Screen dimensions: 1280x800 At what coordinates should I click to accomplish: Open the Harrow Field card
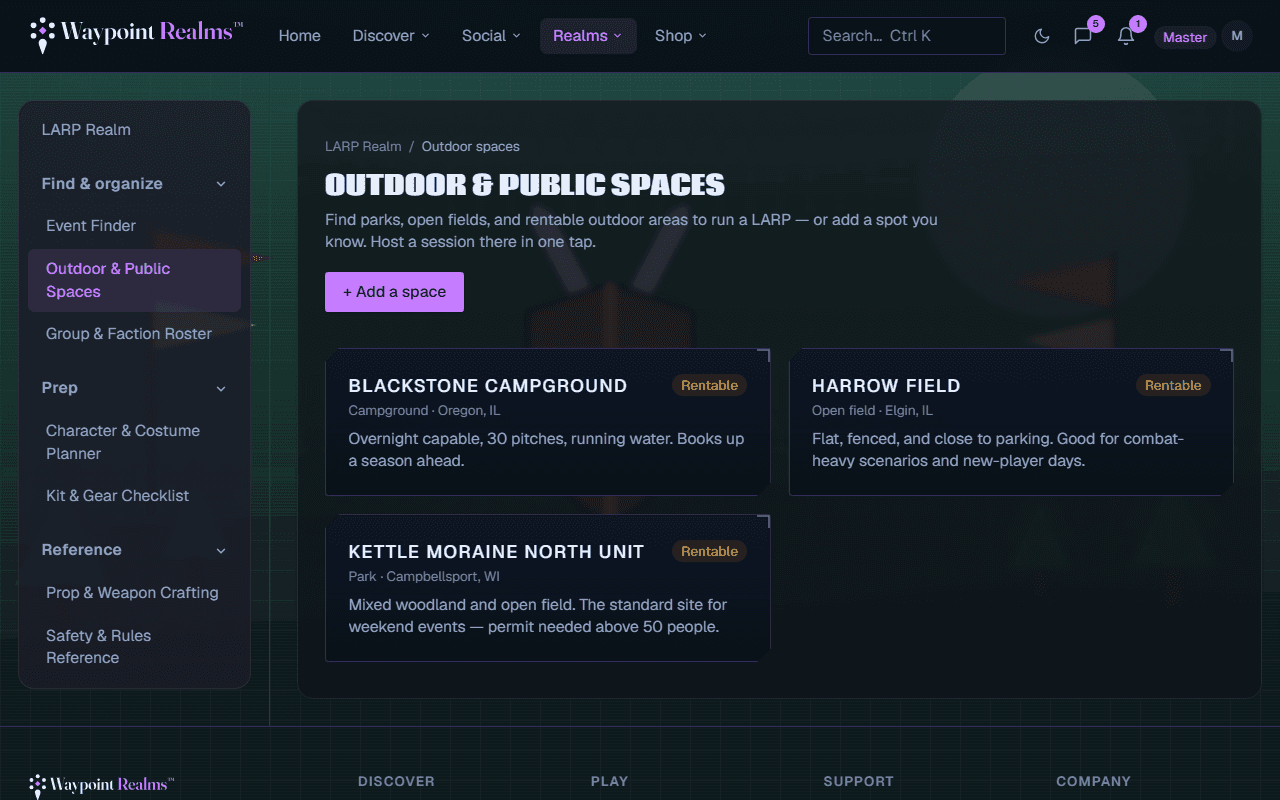click(x=1011, y=422)
